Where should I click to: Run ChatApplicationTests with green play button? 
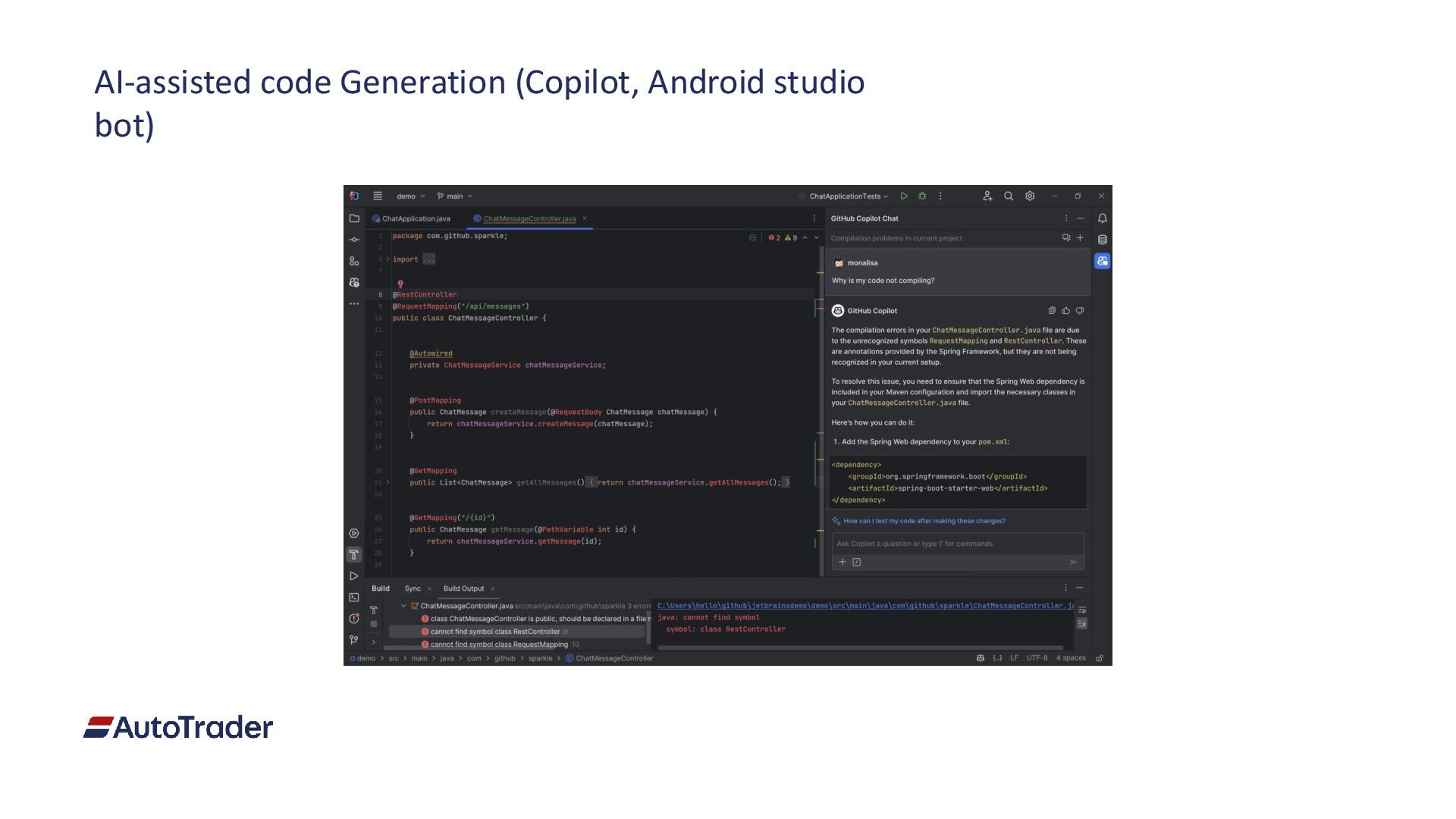[904, 196]
